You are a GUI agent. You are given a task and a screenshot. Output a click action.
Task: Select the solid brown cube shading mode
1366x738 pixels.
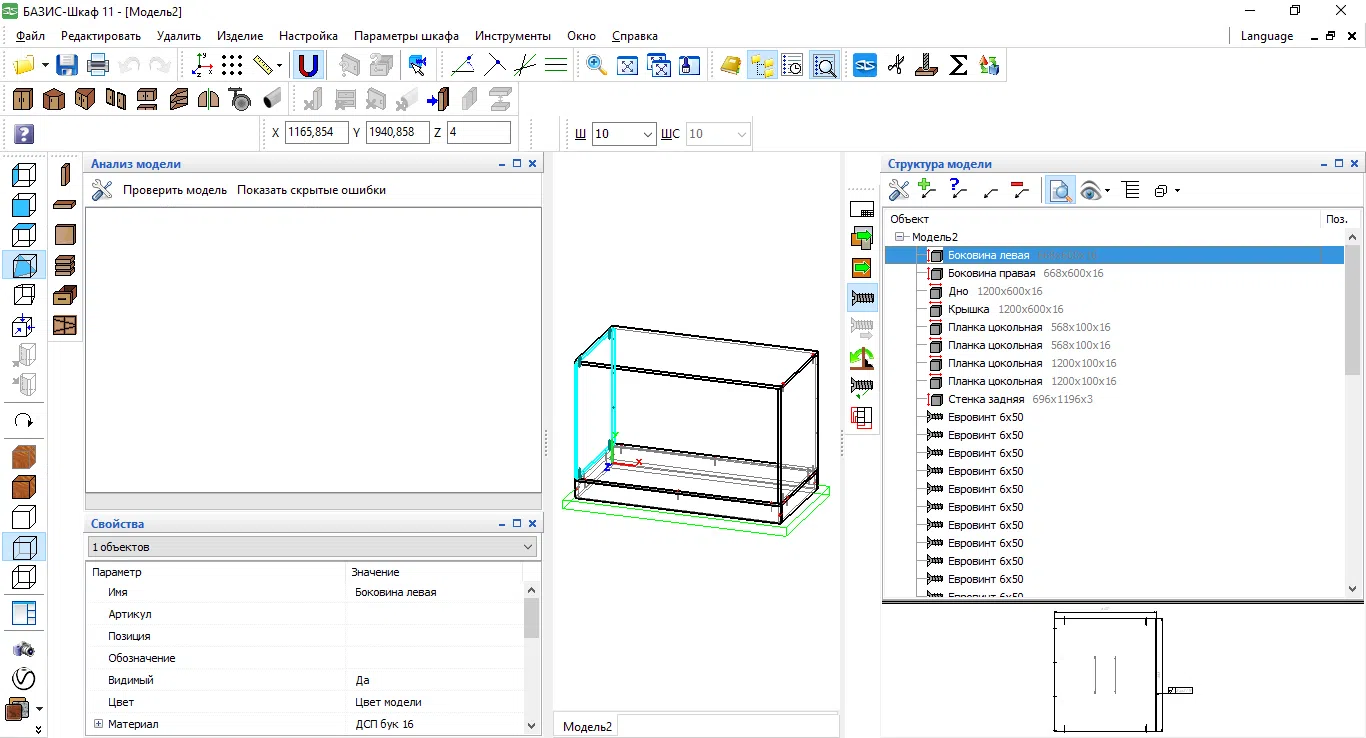[24, 487]
